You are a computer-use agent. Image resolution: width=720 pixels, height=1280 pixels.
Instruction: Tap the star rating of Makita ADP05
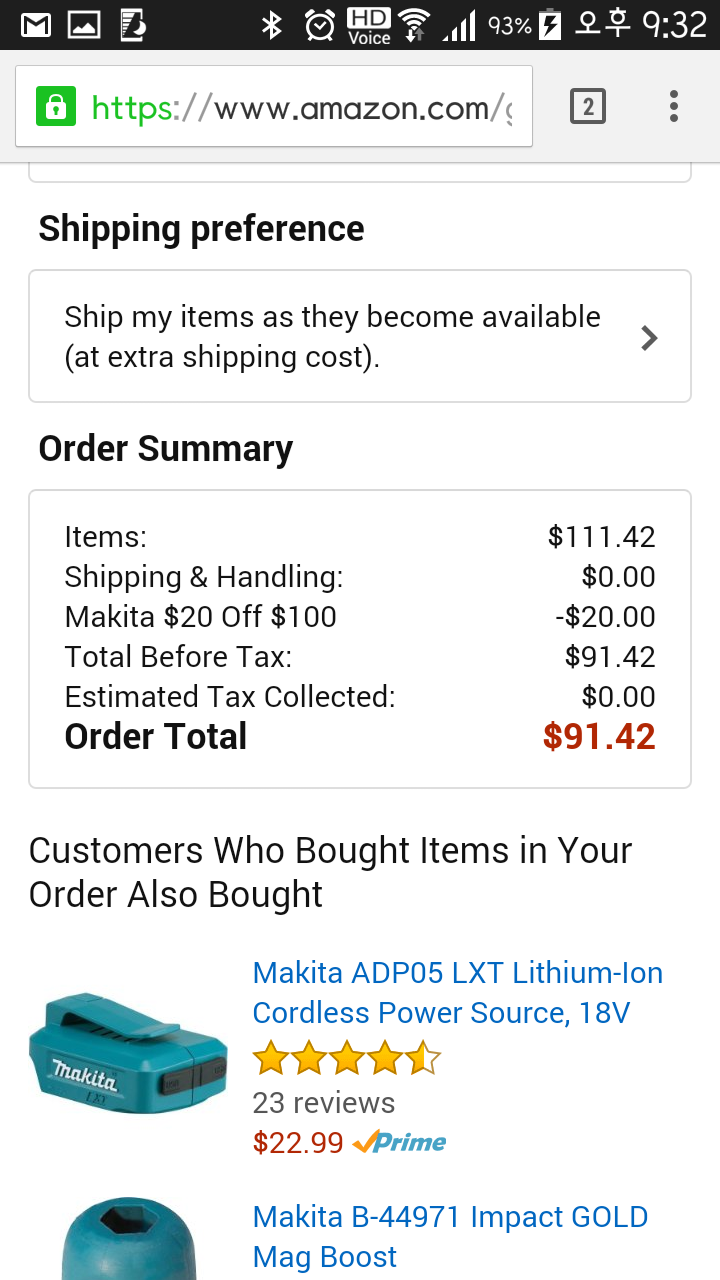[346, 1058]
